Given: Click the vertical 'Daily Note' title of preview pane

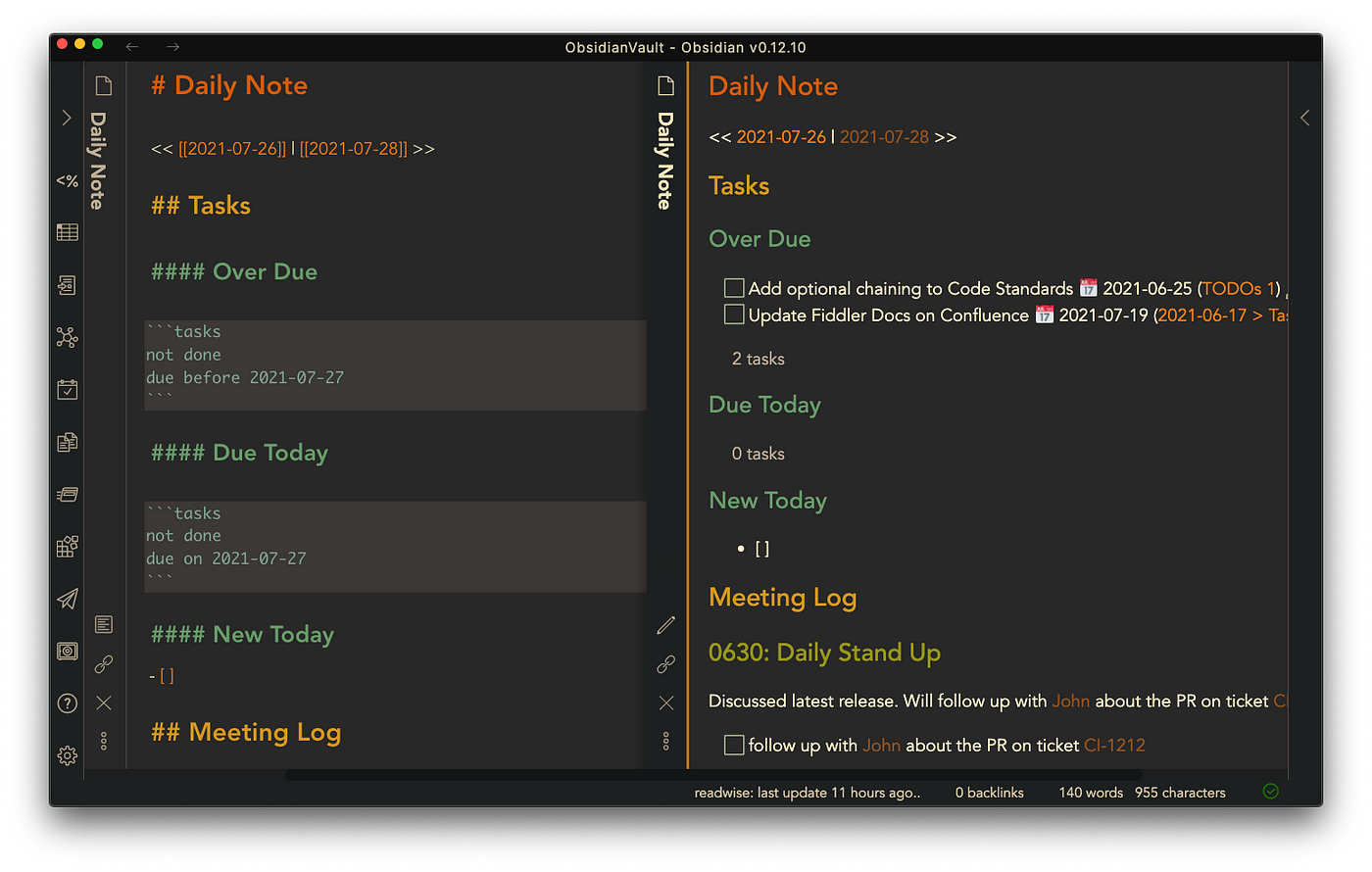Looking at the screenshot, I should point(665,161).
